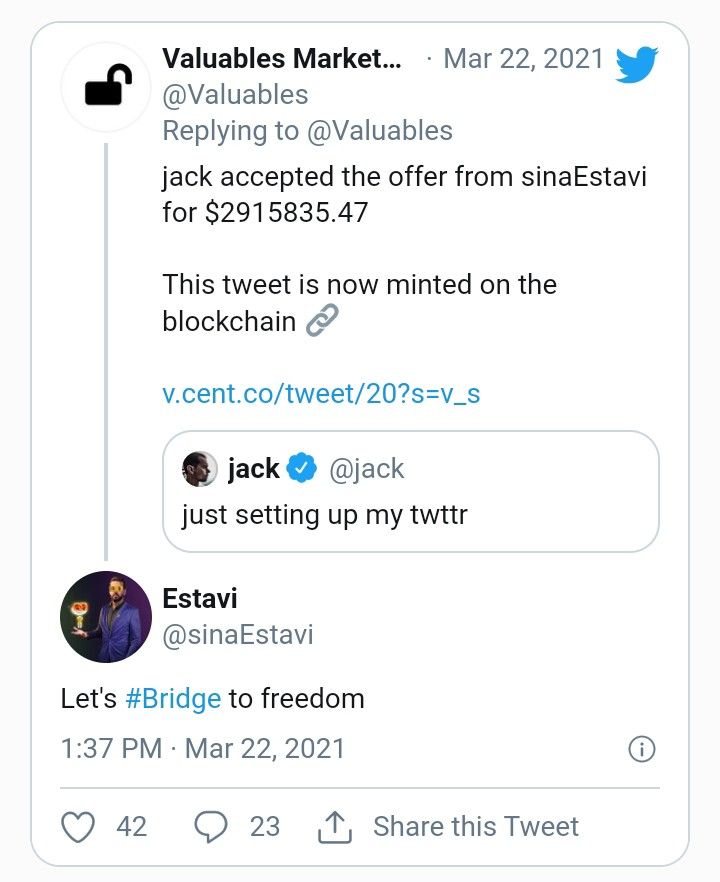Open replies via speech bubble icon
This screenshot has height=882, width=720.
(x=211, y=827)
